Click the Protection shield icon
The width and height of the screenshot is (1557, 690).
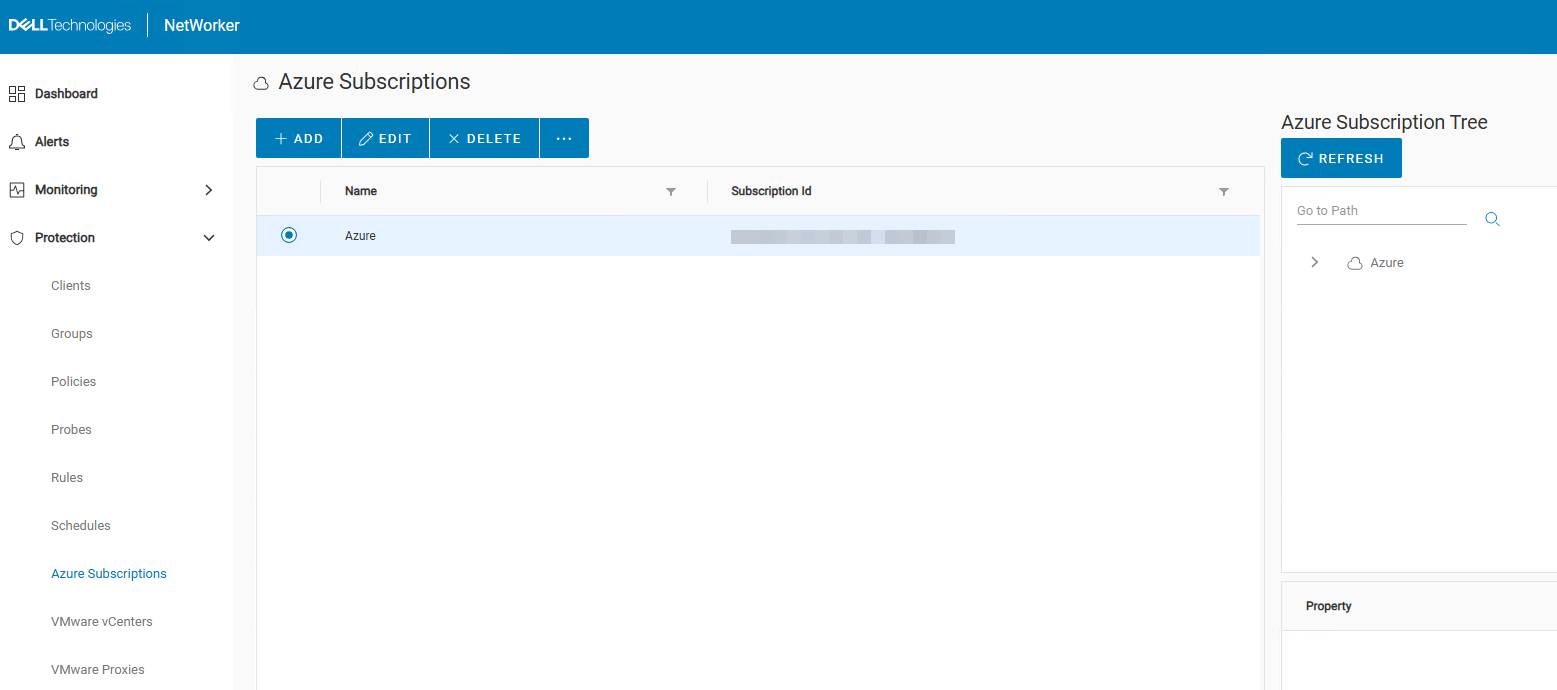tap(16, 238)
